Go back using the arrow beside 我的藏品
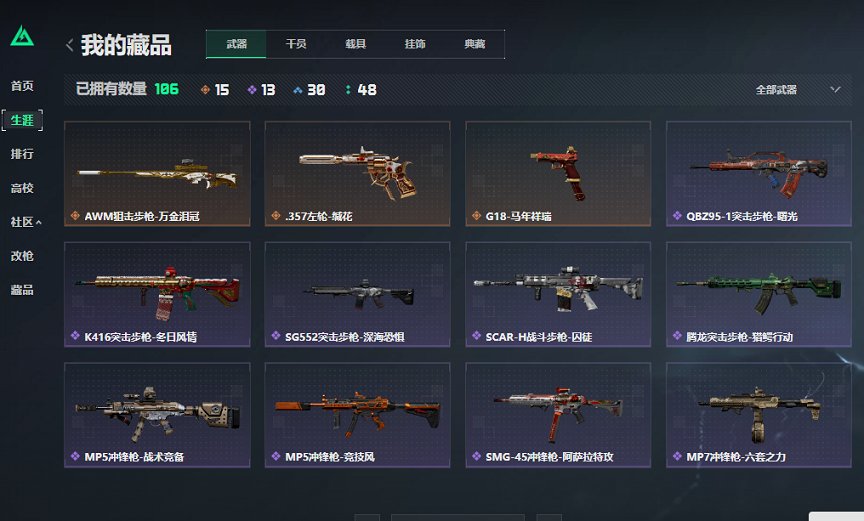The height and width of the screenshot is (521, 864). (69, 45)
